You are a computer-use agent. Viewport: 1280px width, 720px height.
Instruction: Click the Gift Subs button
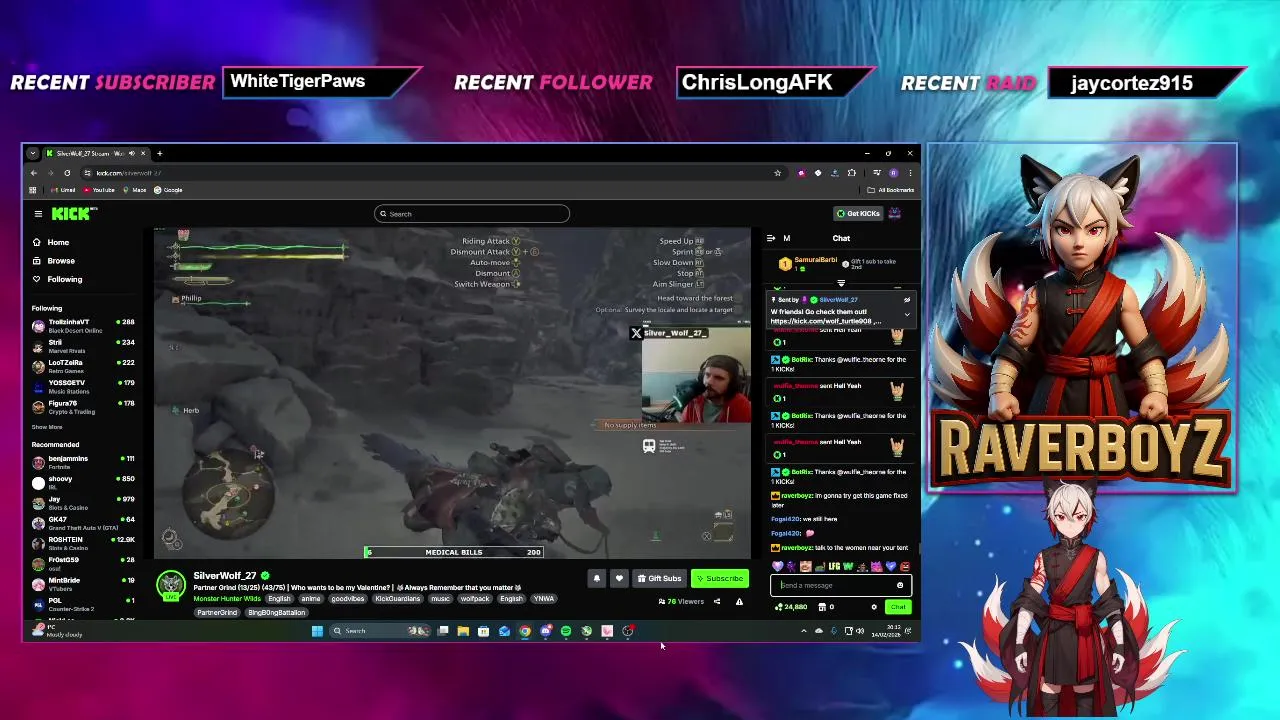coord(659,578)
